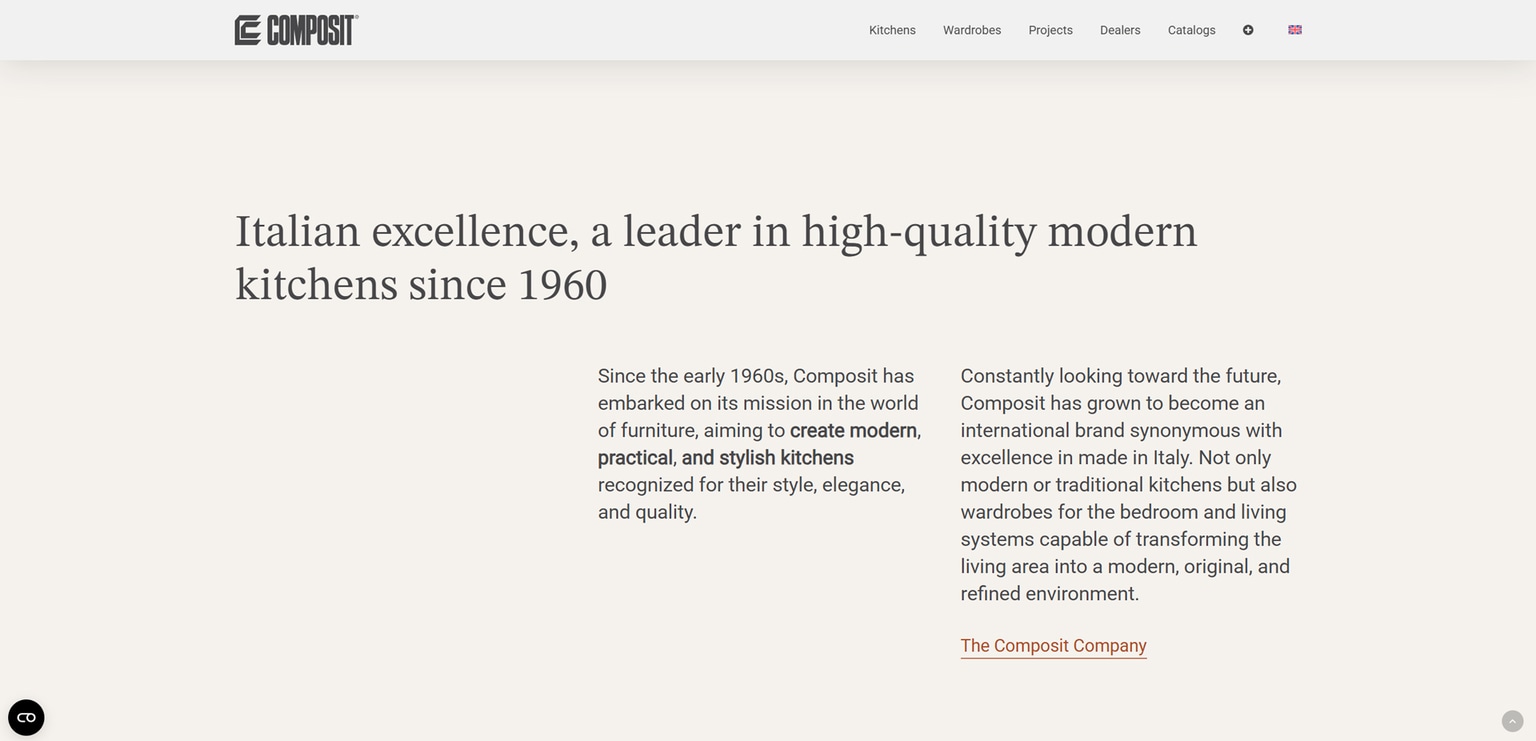Screen dimensions: 1536x741
Task: Click the 'and quality.' text ending the paragraph
Action: coord(647,513)
